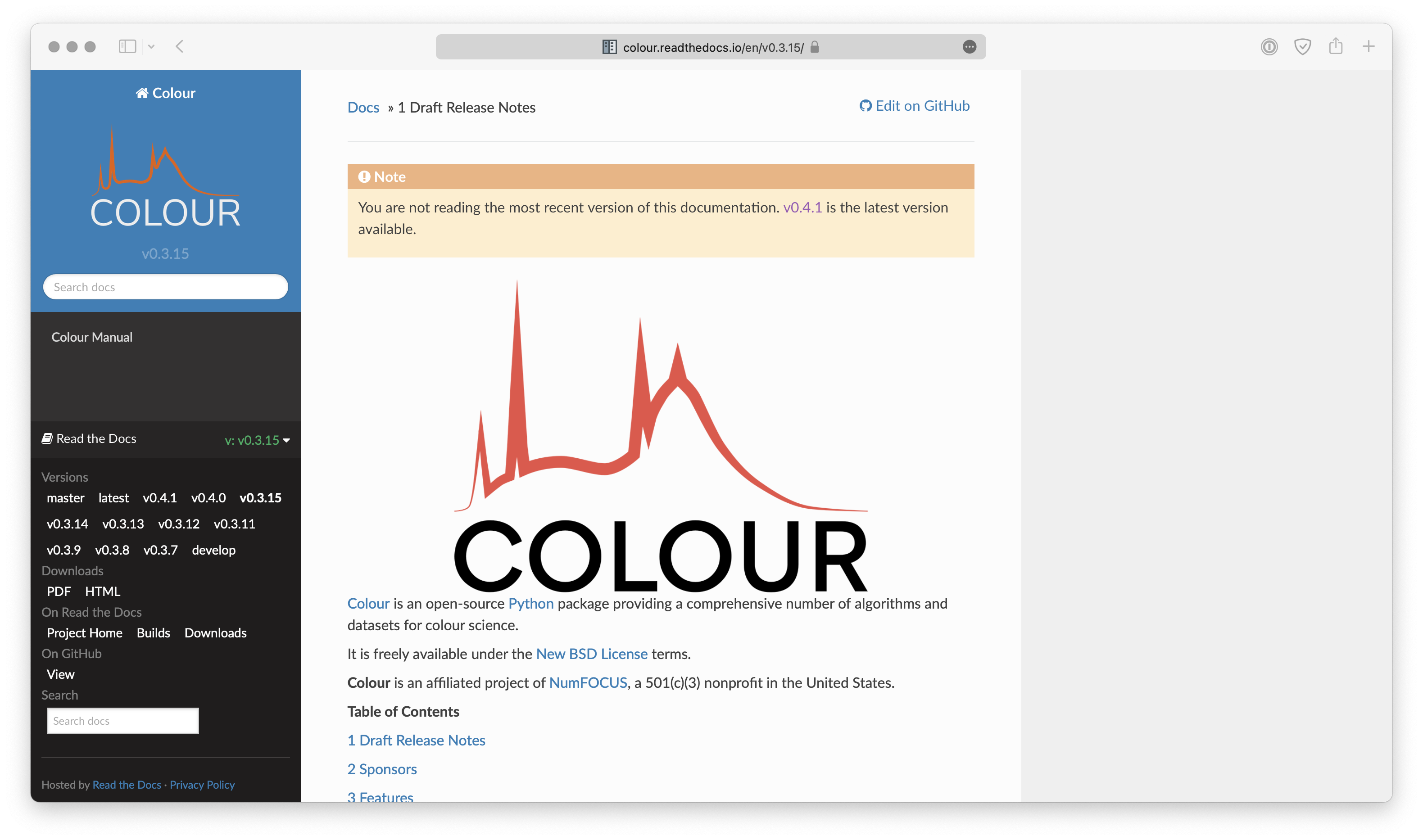Select version v0.3.9 in Versions list
The width and height of the screenshot is (1423, 840).
[63, 549]
